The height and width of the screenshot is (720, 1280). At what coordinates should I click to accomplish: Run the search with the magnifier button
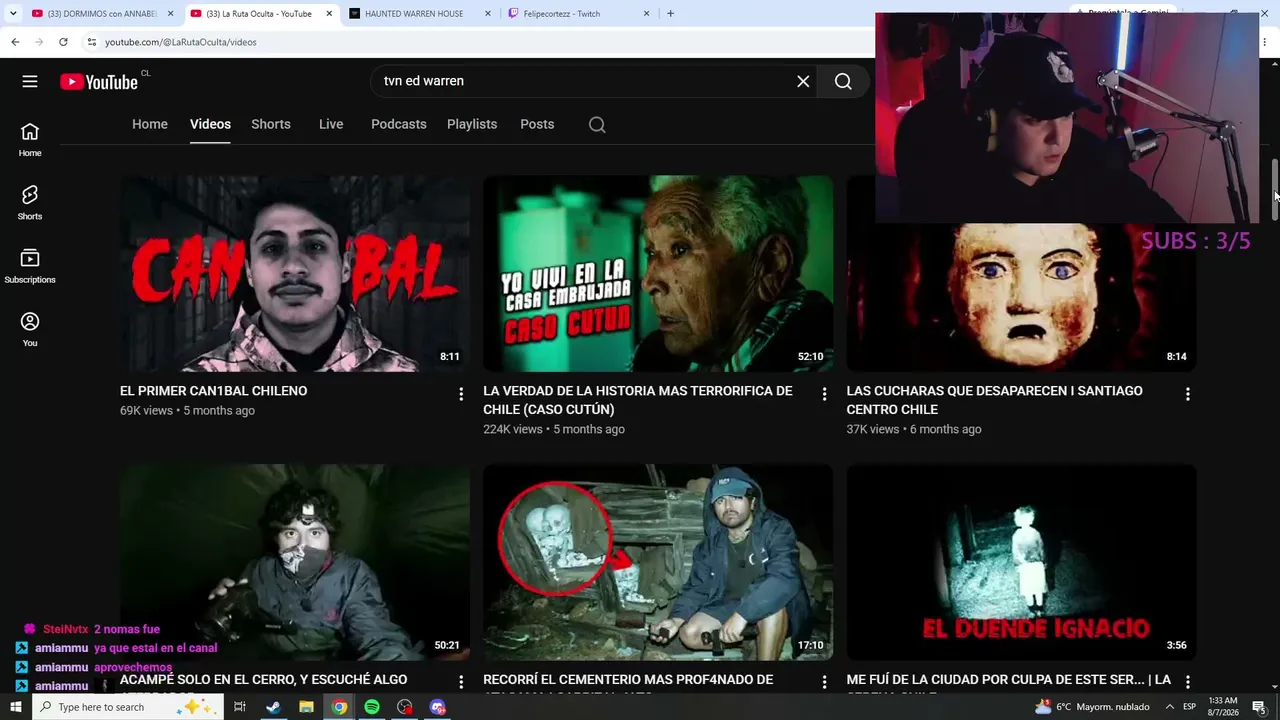(843, 81)
